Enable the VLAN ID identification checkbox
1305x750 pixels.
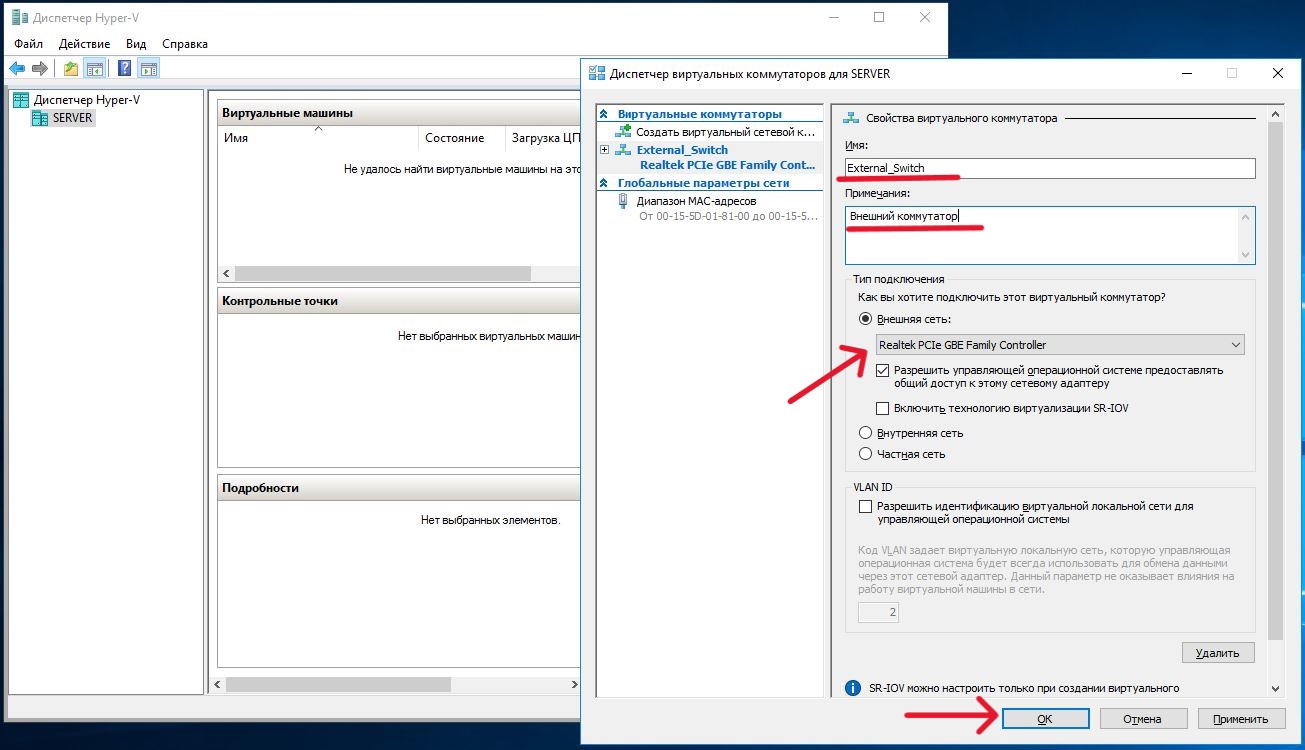[866, 507]
